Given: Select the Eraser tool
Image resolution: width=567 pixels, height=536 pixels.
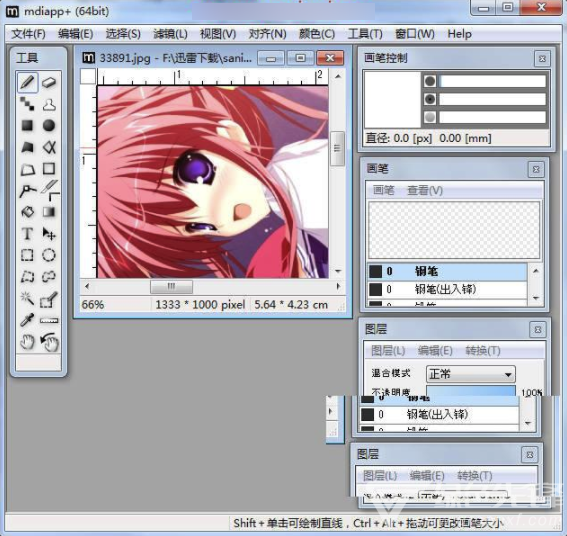Looking at the screenshot, I should tap(49, 82).
